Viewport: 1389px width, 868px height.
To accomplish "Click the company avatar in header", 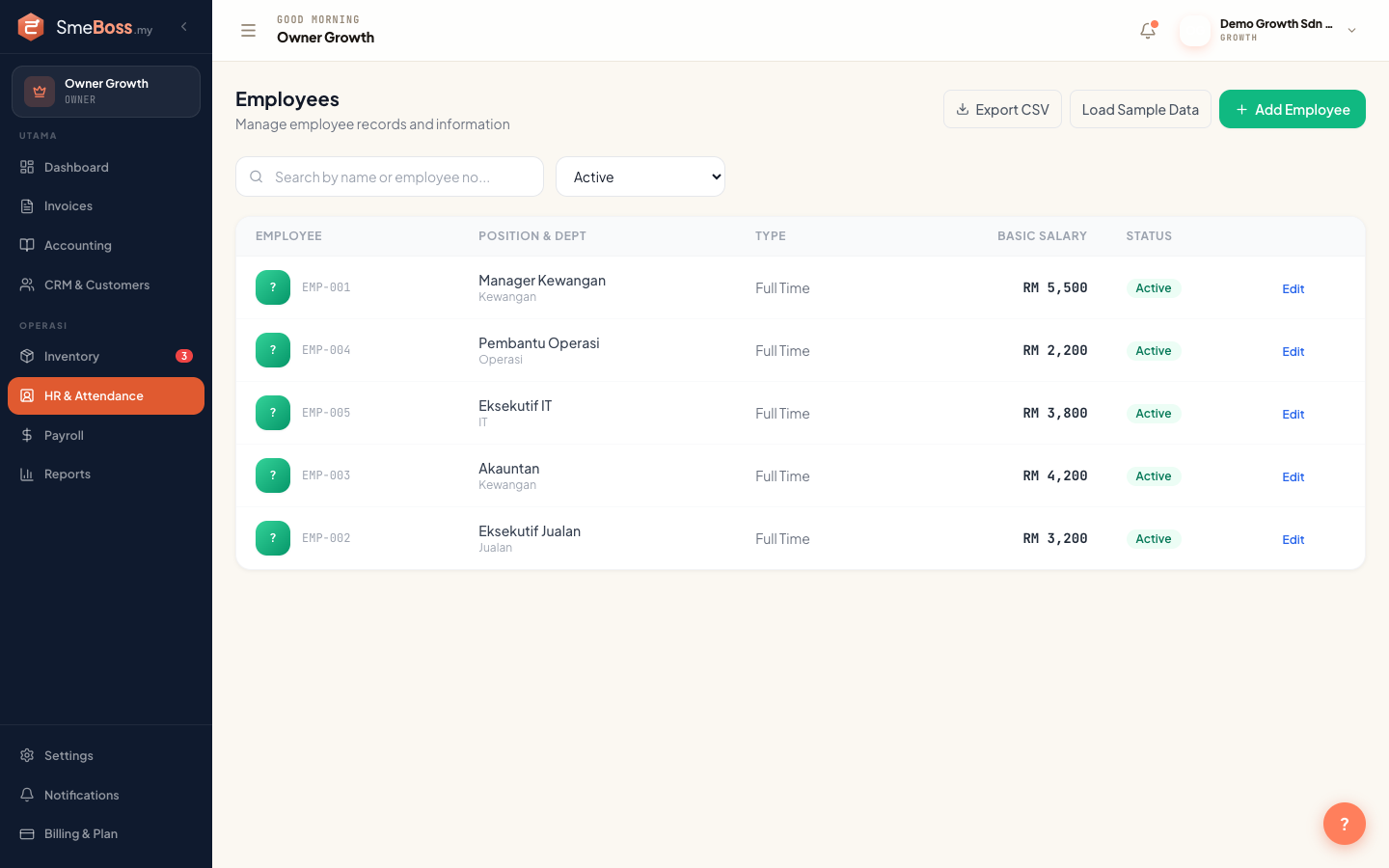I will pyautogui.click(x=1195, y=30).
